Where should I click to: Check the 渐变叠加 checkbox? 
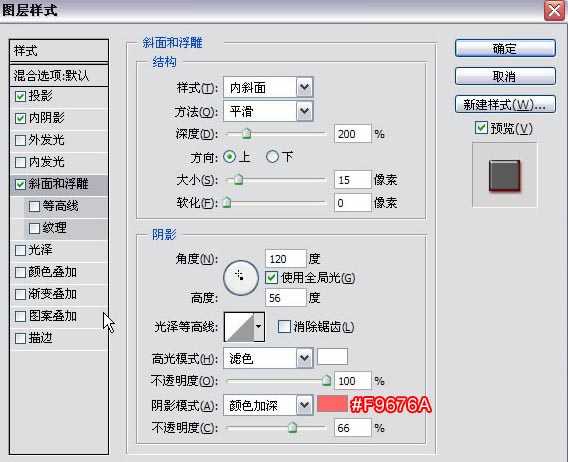[x=20, y=294]
